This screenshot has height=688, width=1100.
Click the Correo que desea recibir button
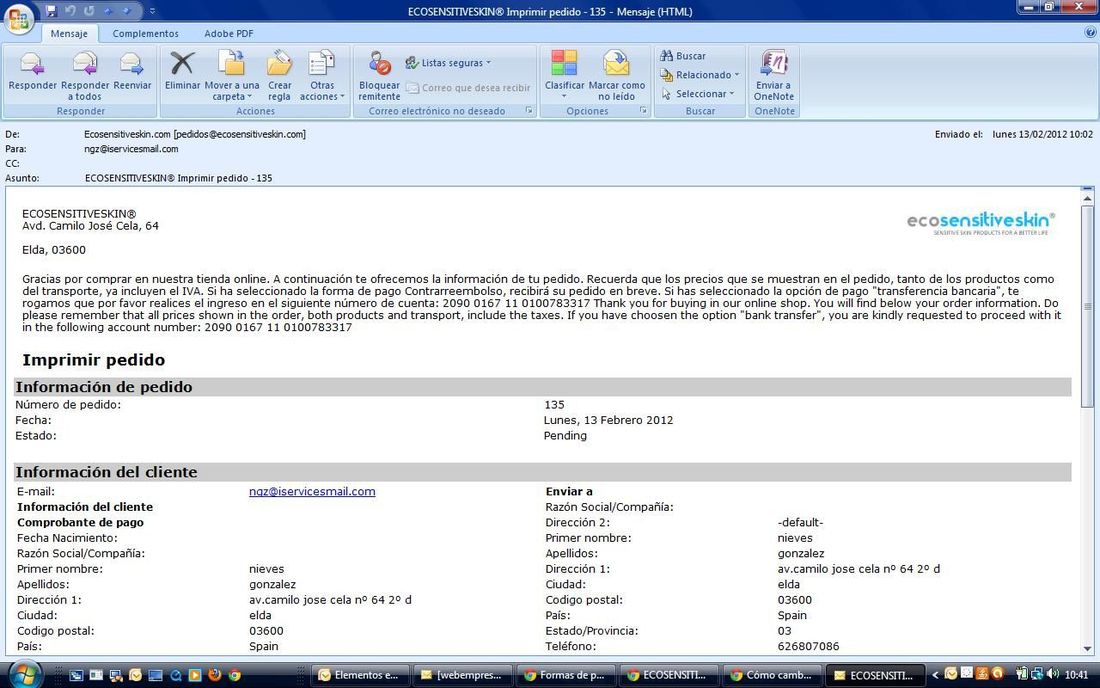469,88
